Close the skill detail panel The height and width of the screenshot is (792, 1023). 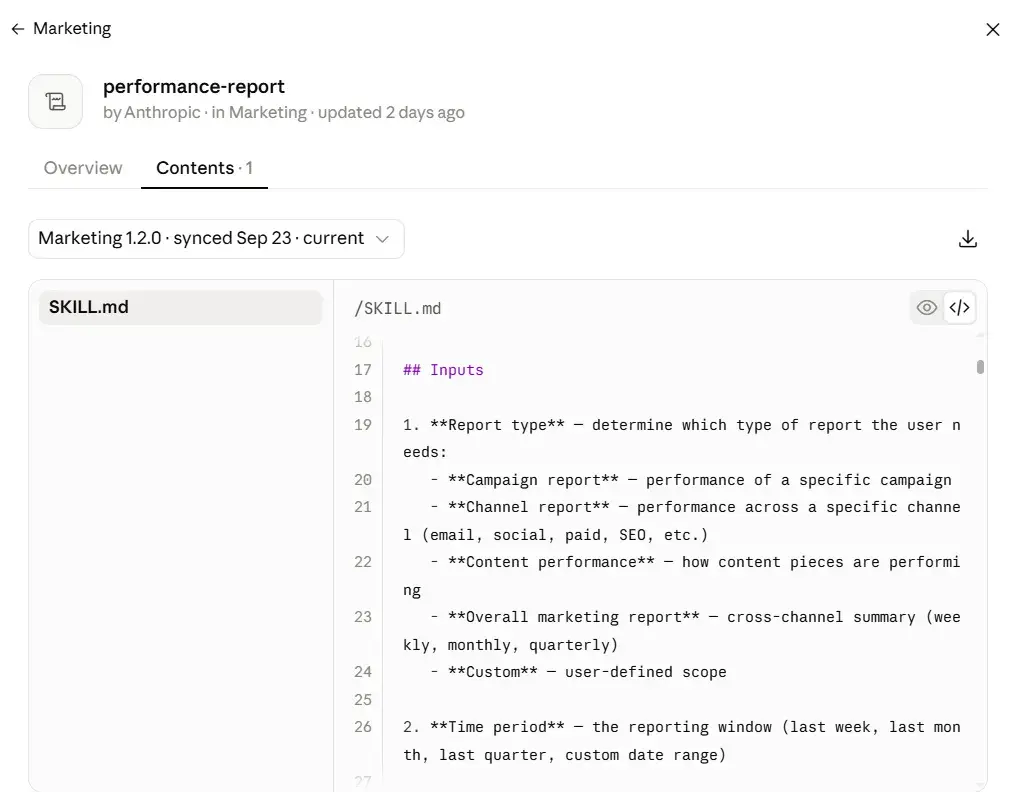pyautogui.click(x=992, y=29)
